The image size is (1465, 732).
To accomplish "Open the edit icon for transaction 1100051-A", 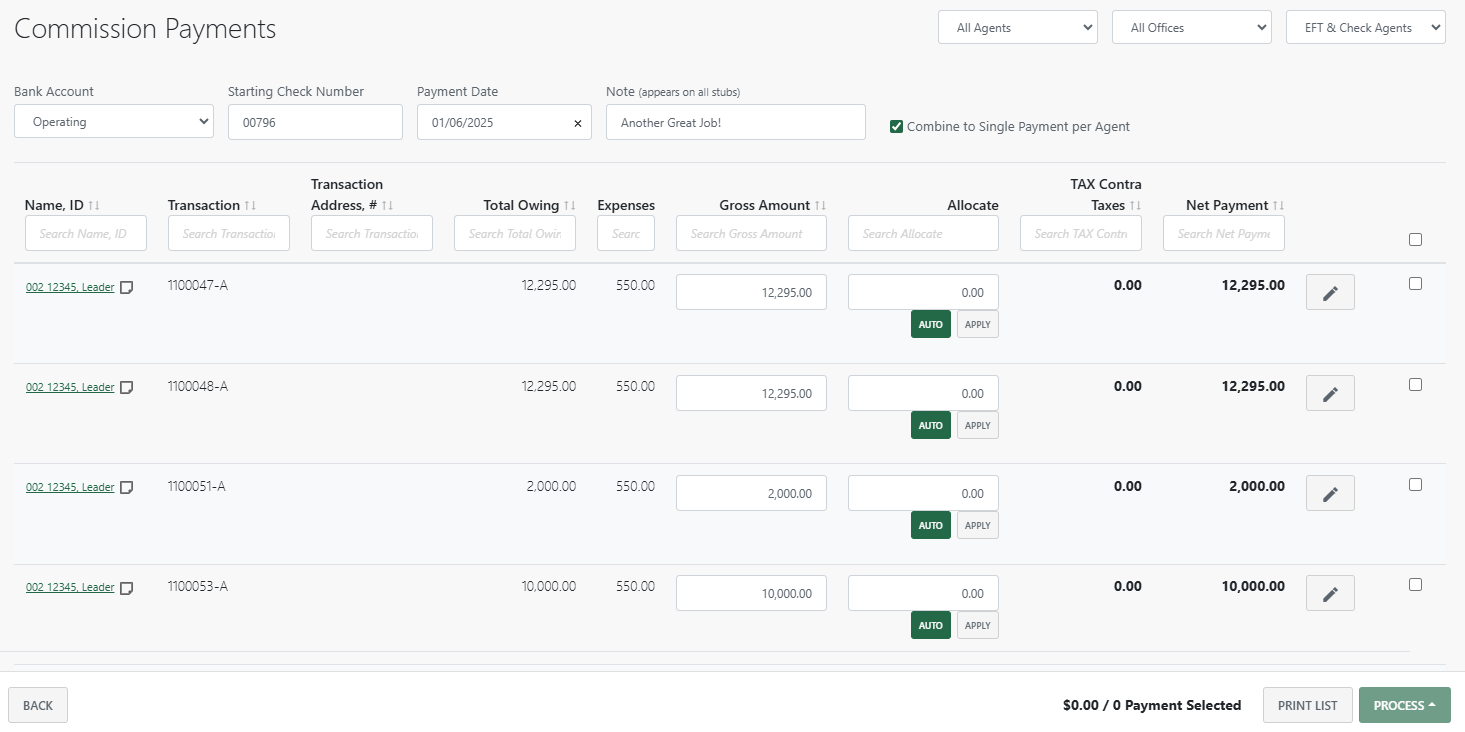I will click(x=1330, y=492).
